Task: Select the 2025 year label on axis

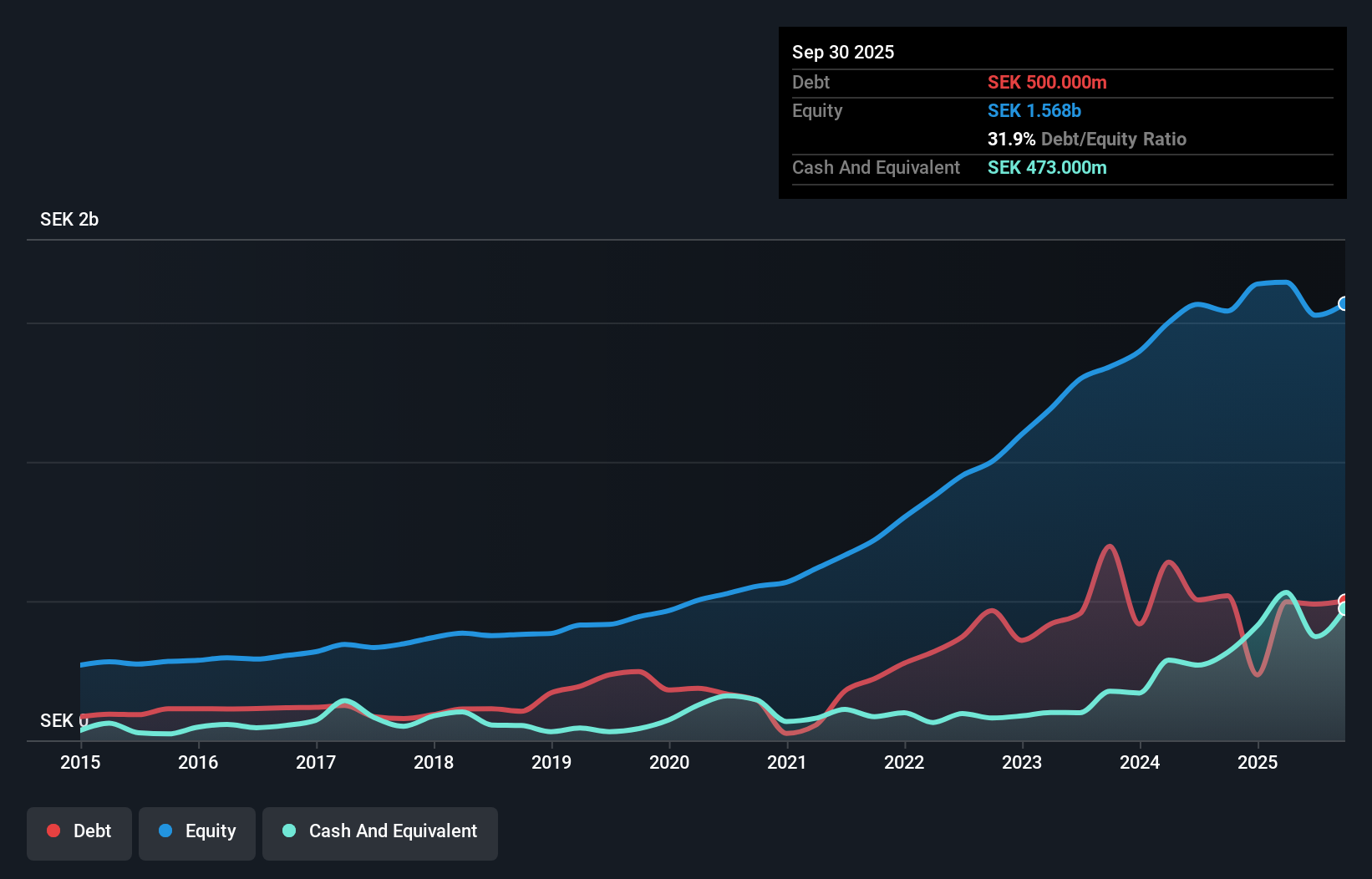Action: point(1258,762)
